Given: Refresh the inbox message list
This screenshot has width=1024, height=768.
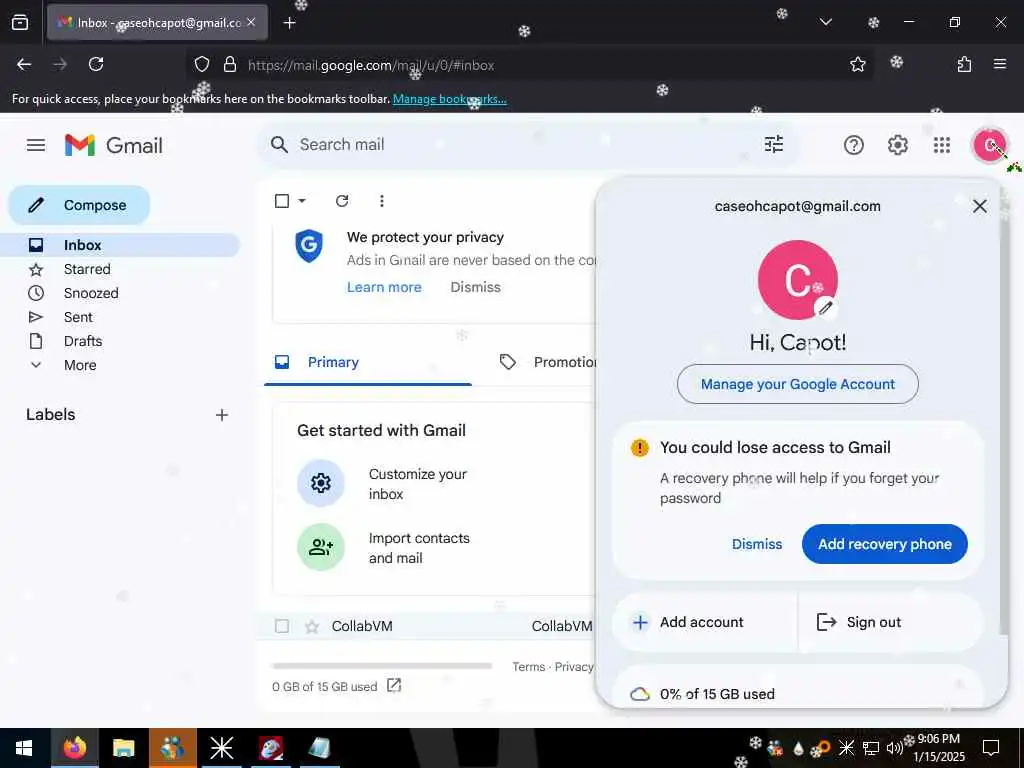Looking at the screenshot, I should [342, 200].
